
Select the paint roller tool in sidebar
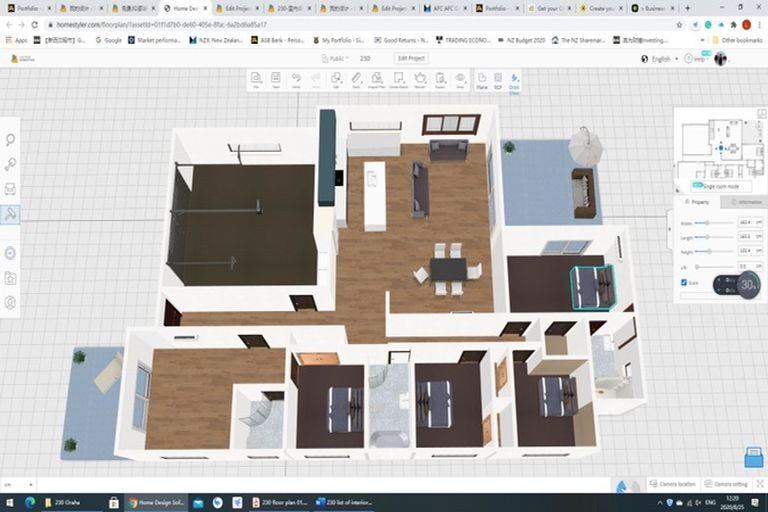[11, 214]
